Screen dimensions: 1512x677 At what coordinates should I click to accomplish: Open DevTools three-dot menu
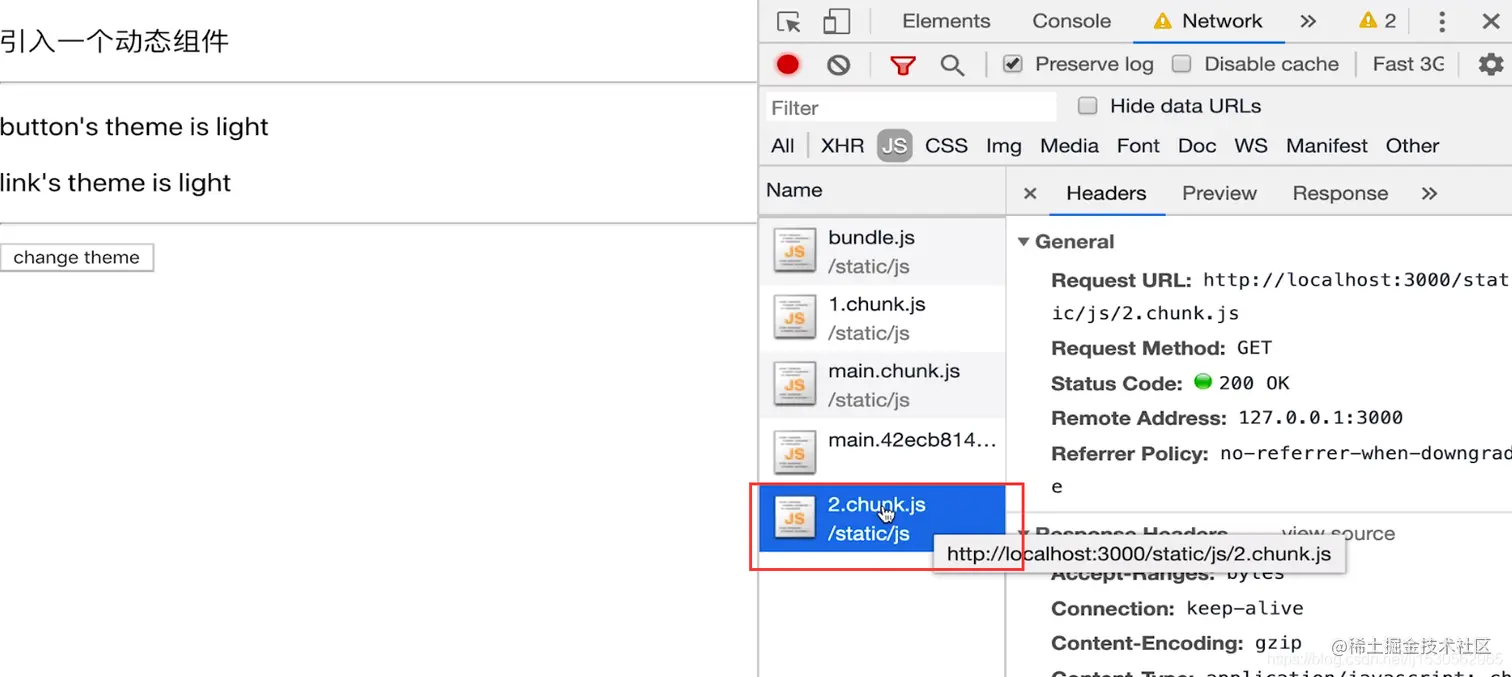click(x=1441, y=21)
